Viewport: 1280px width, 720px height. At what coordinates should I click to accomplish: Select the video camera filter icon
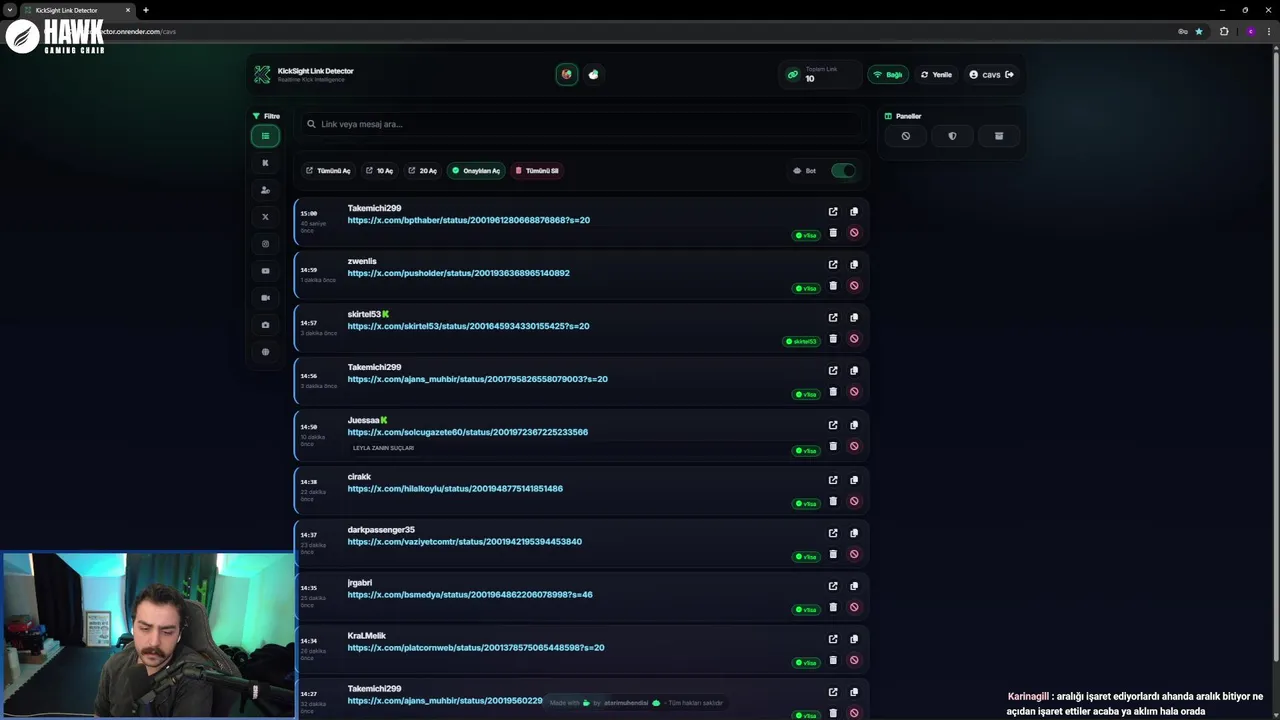(265, 298)
